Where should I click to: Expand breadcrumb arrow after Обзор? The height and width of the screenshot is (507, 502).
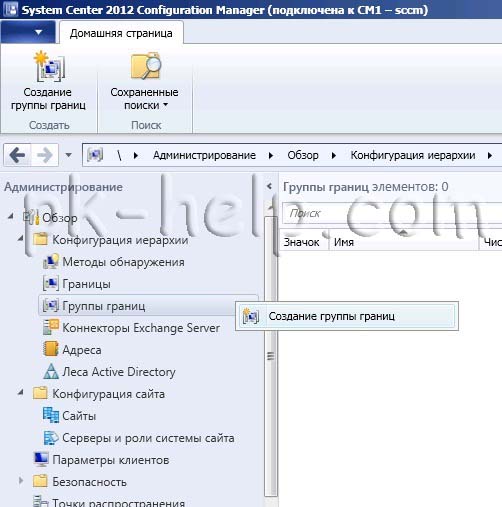point(334,155)
